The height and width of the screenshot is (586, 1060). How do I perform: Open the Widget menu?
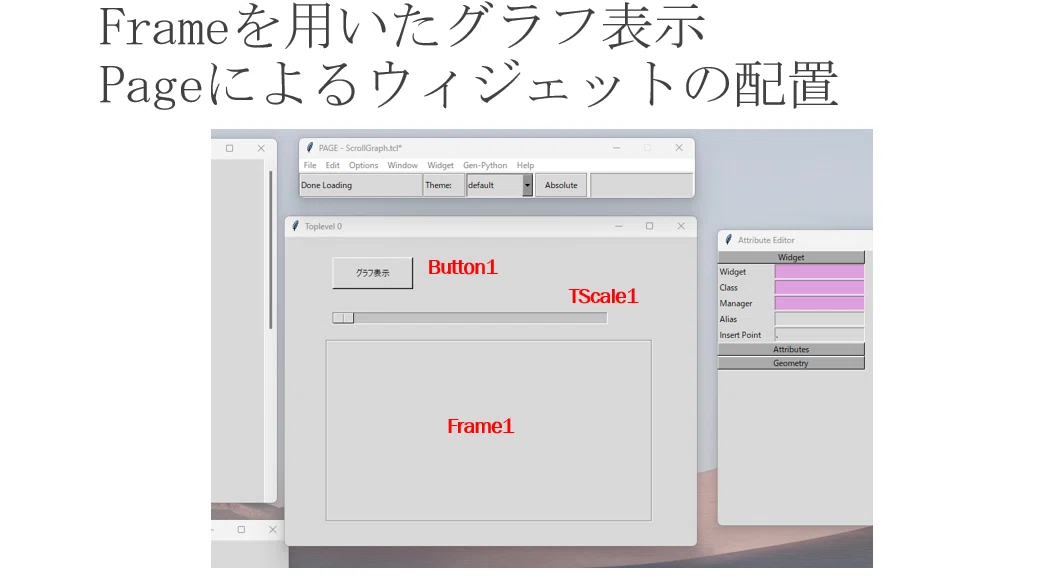440,166
